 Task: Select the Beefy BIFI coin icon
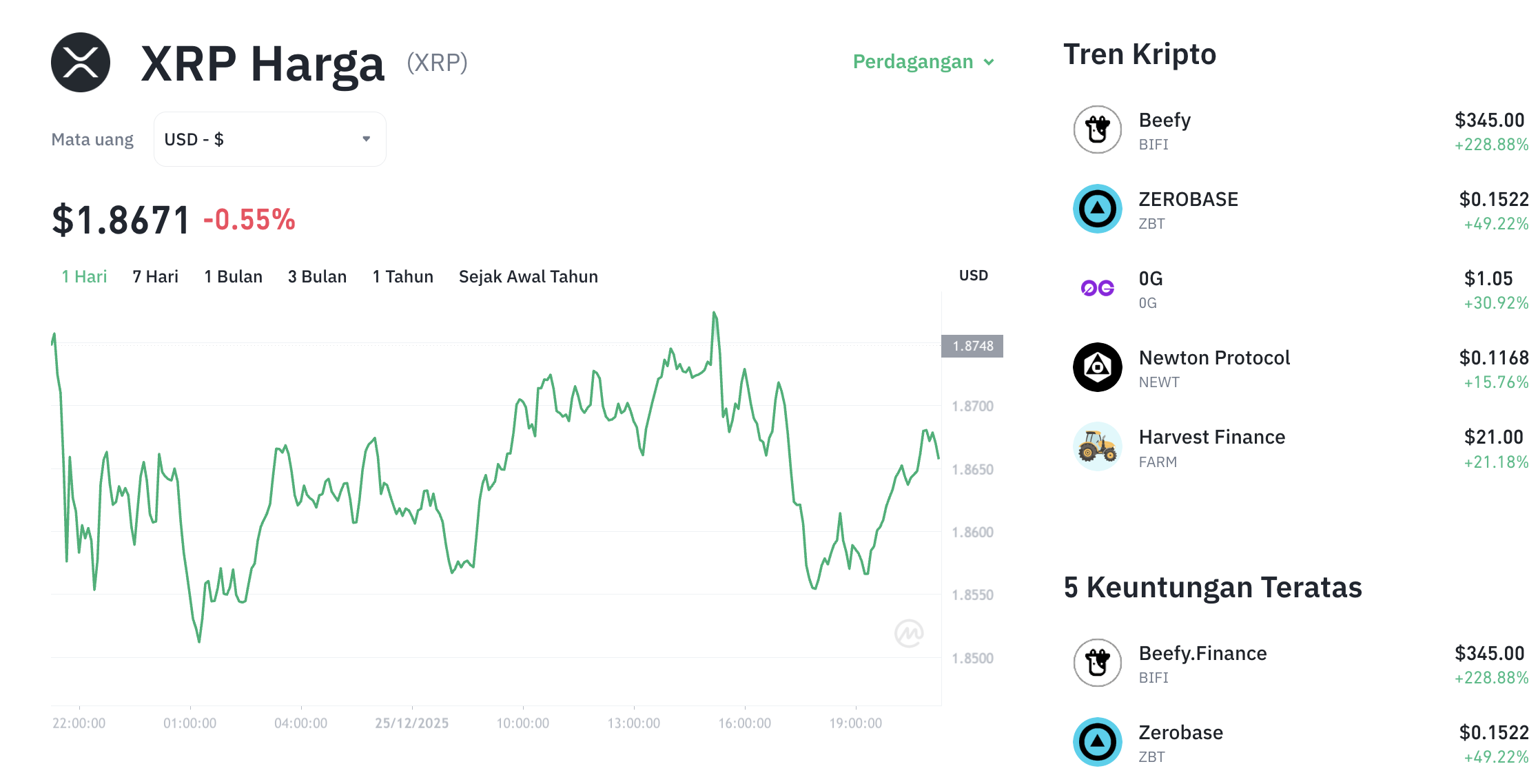(1097, 130)
